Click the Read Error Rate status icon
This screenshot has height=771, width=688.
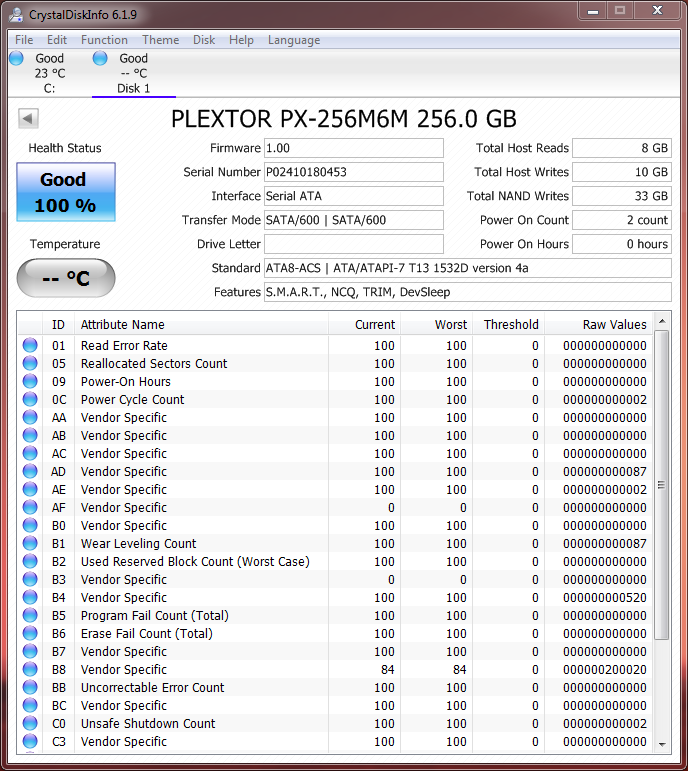click(30, 346)
